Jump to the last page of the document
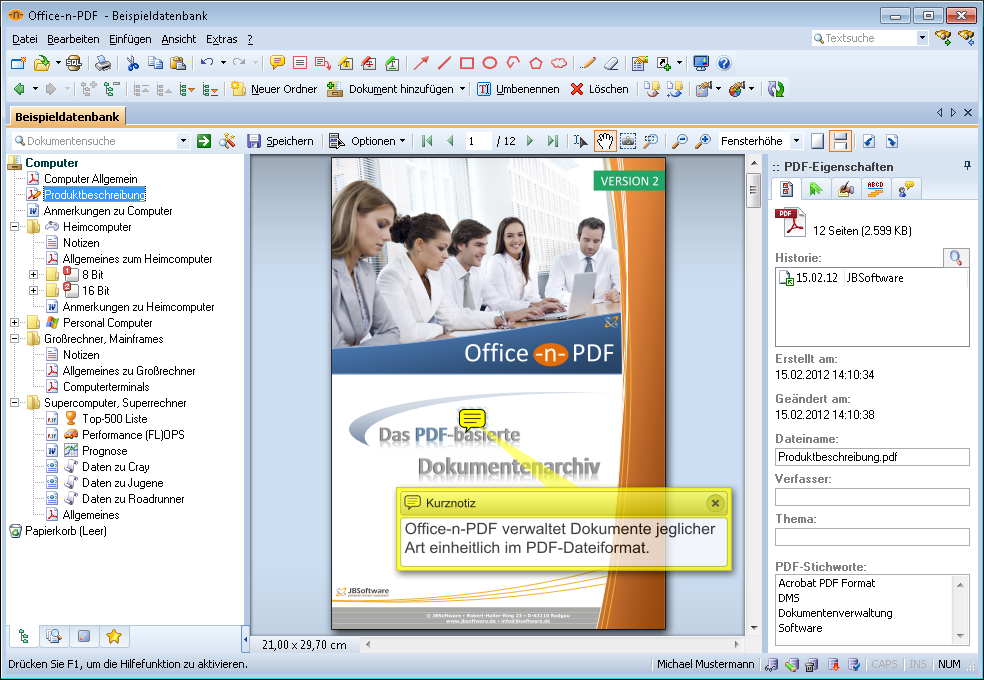 click(x=552, y=141)
